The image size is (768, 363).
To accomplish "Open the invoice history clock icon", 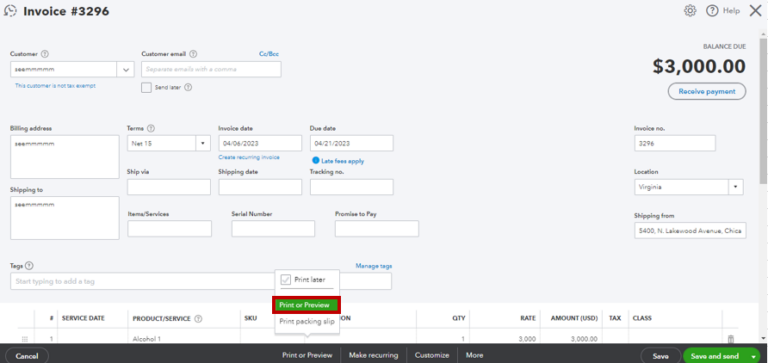I will pyautogui.click(x=10, y=11).
